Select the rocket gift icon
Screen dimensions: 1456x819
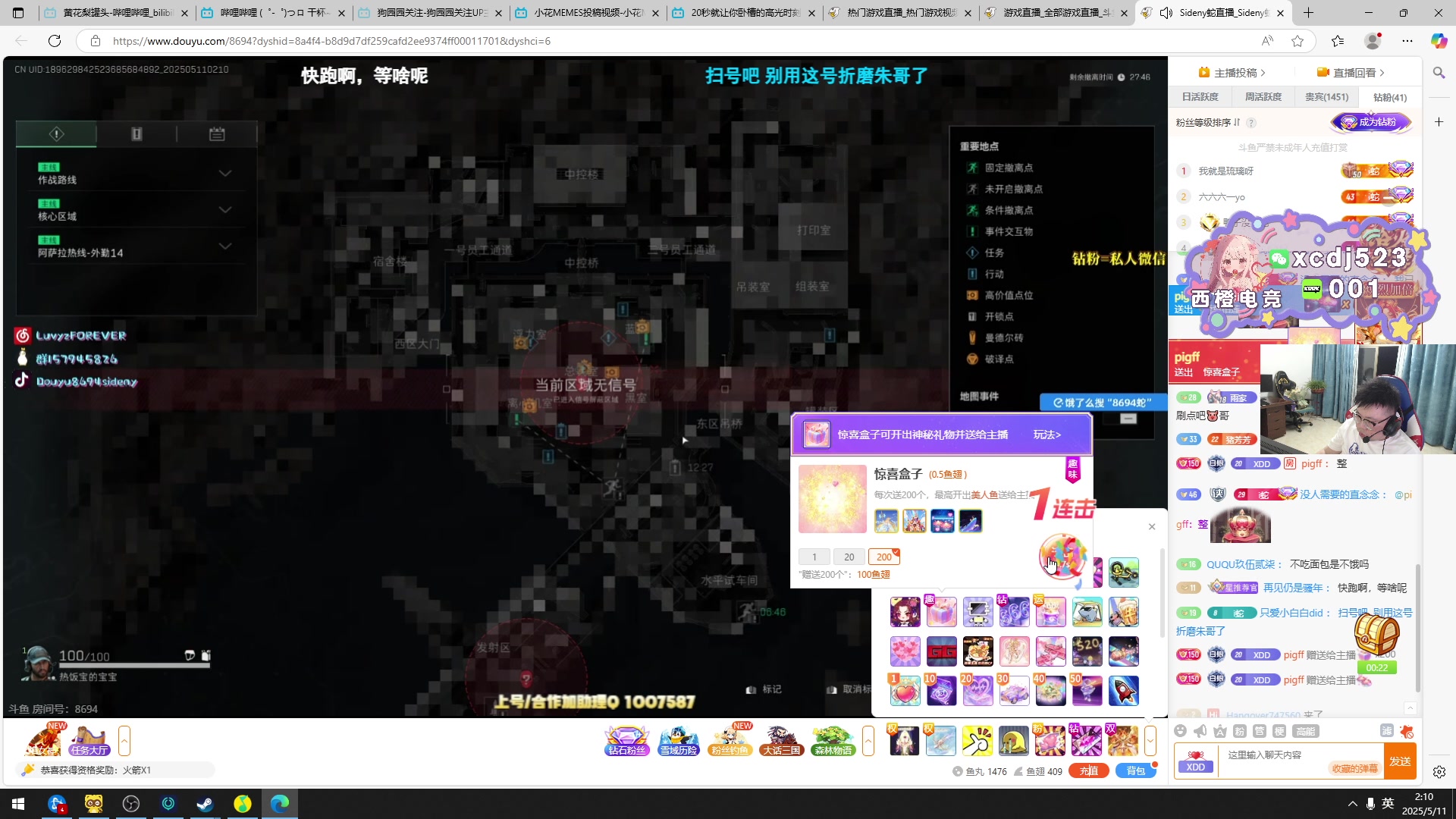point(1123,691)
